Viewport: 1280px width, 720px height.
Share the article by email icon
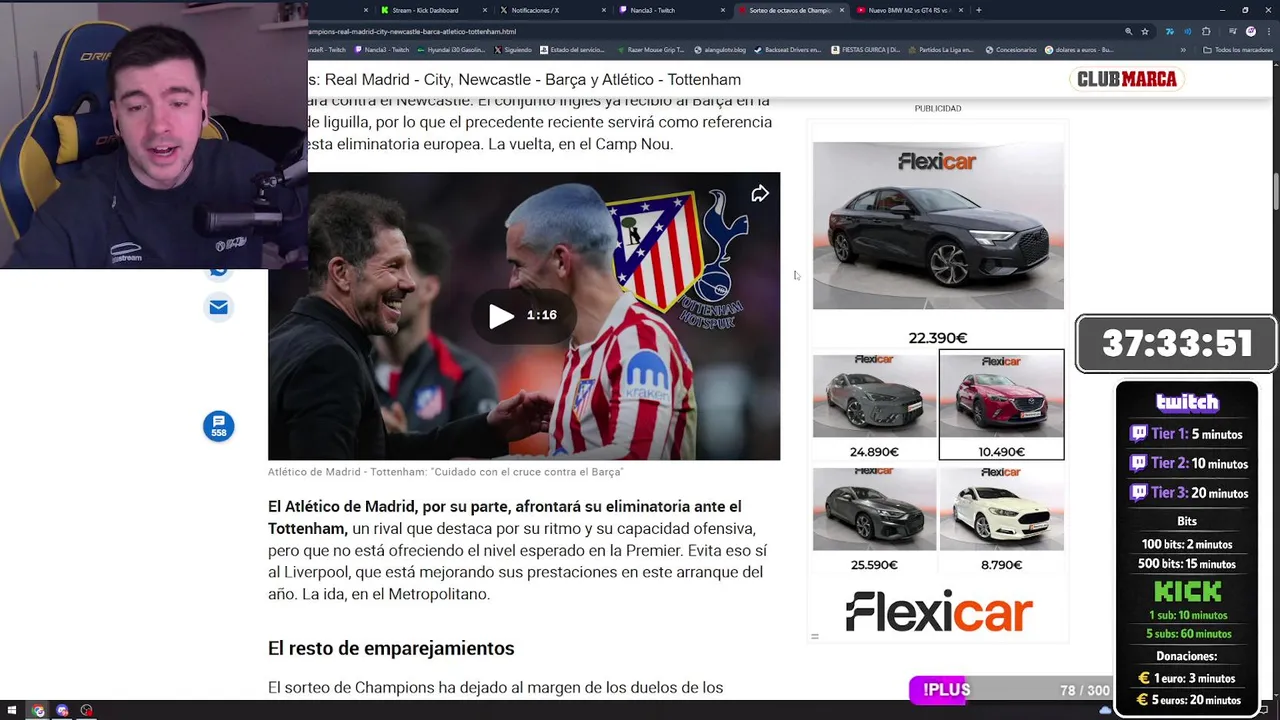218,307
